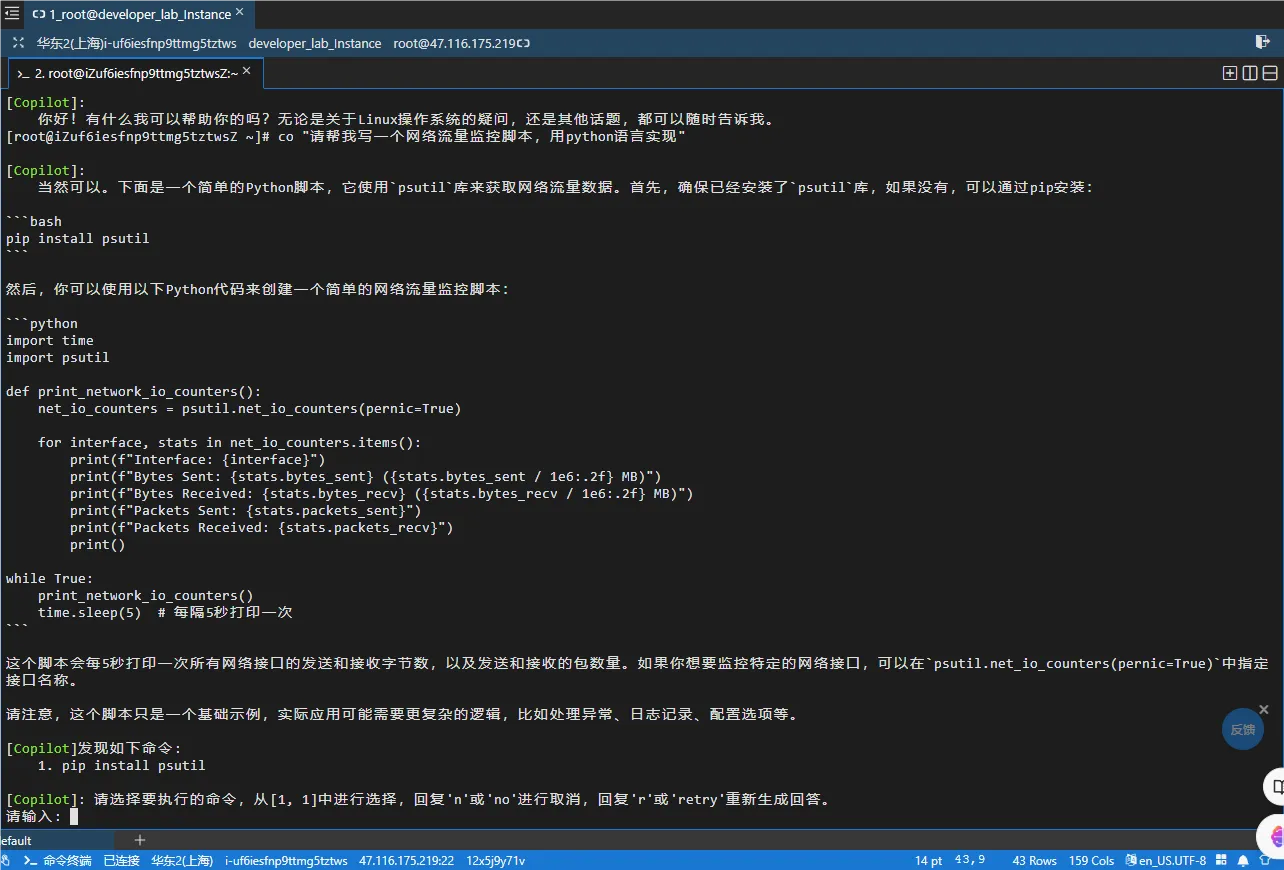
Task: Select terminal tab 2. root@iZuf6iesfnp9ttmg5tztwsZ
Action: (x=137, y=73)
